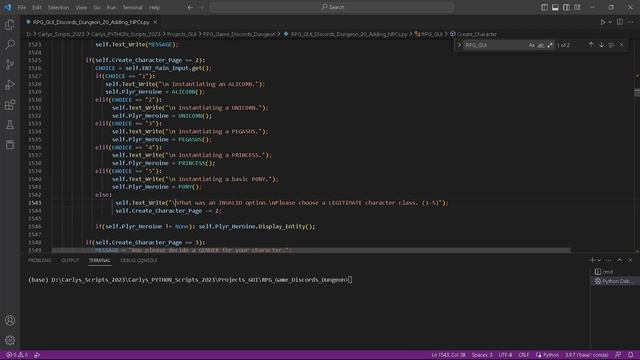
Task: Click the UTF-8 encoding indicator
Action: coord(505,355)
